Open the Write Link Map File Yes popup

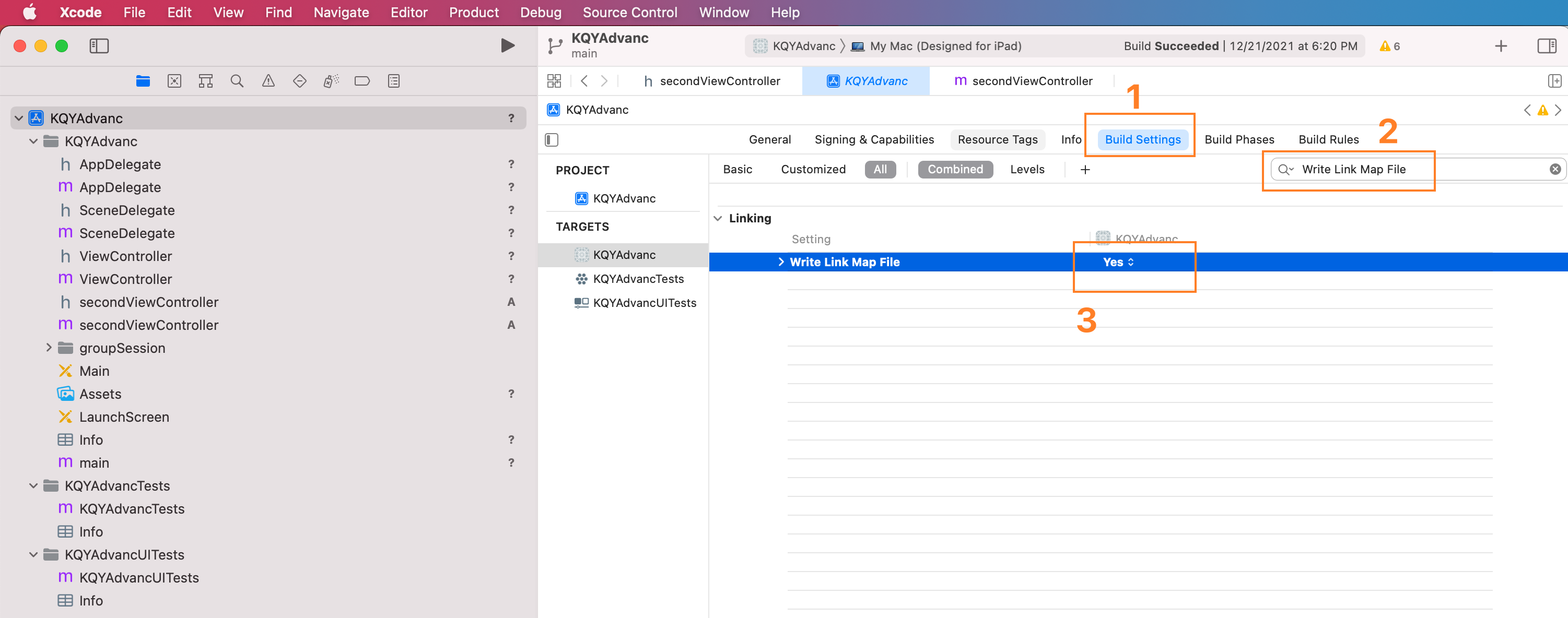point(1118,262)
